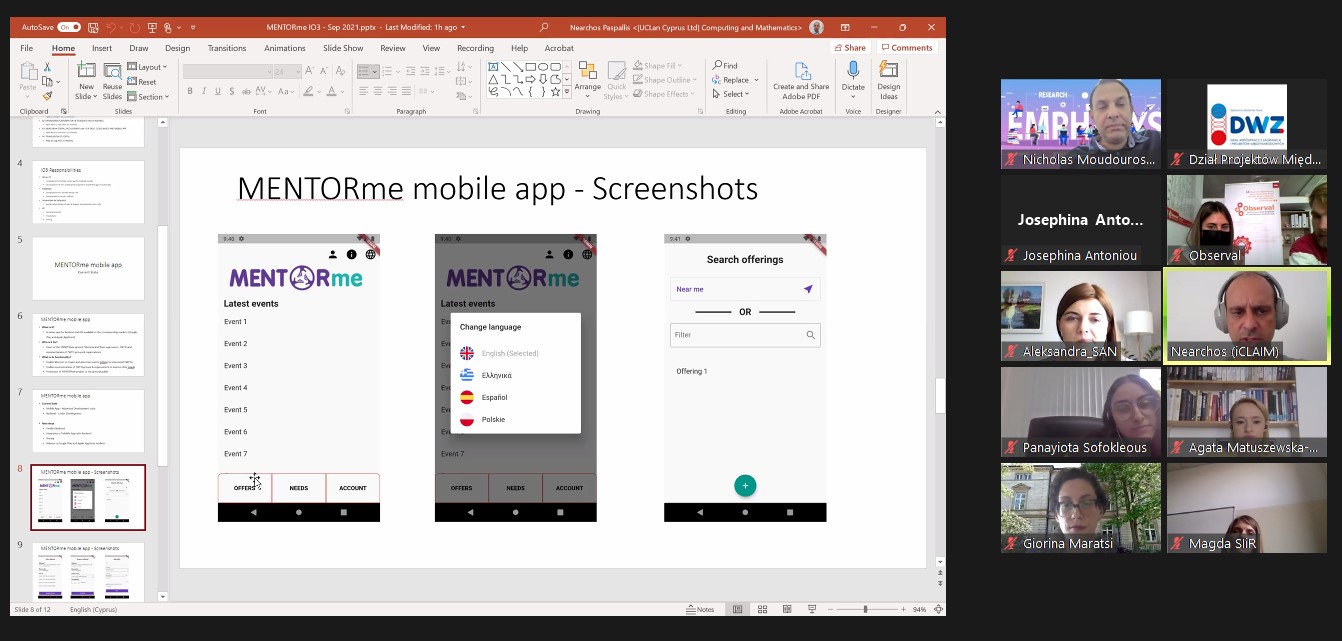Screen dimensions: 1342x641
Task: Open the Layout dropdown
Action: tap(148, 67)
